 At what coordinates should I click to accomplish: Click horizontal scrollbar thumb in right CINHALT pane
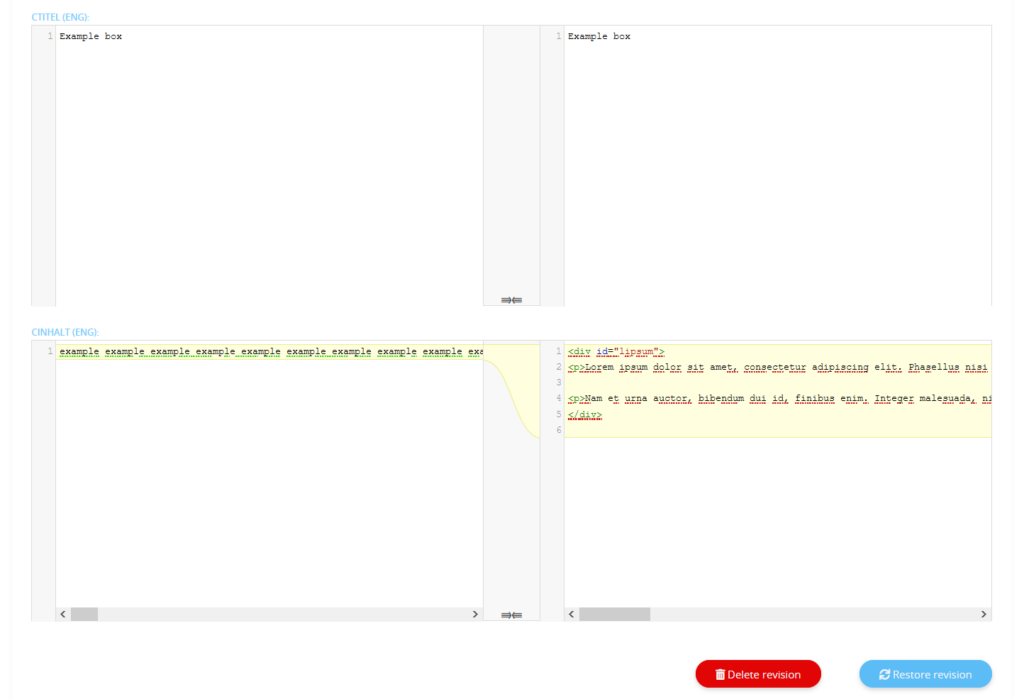click(x=614, y=614)
